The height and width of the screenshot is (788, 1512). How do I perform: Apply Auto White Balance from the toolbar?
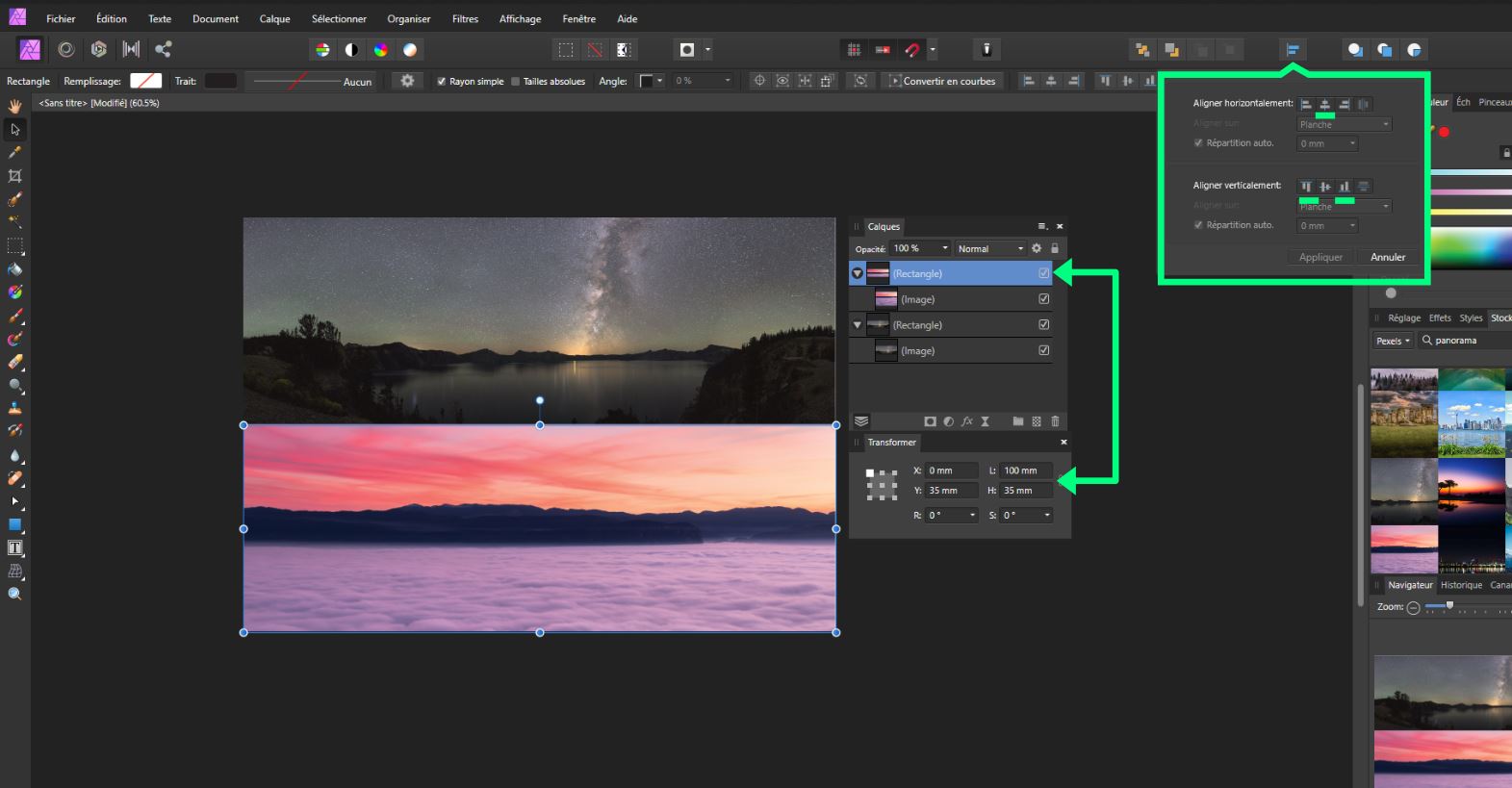pyautogui.click(x=410, y=50)
